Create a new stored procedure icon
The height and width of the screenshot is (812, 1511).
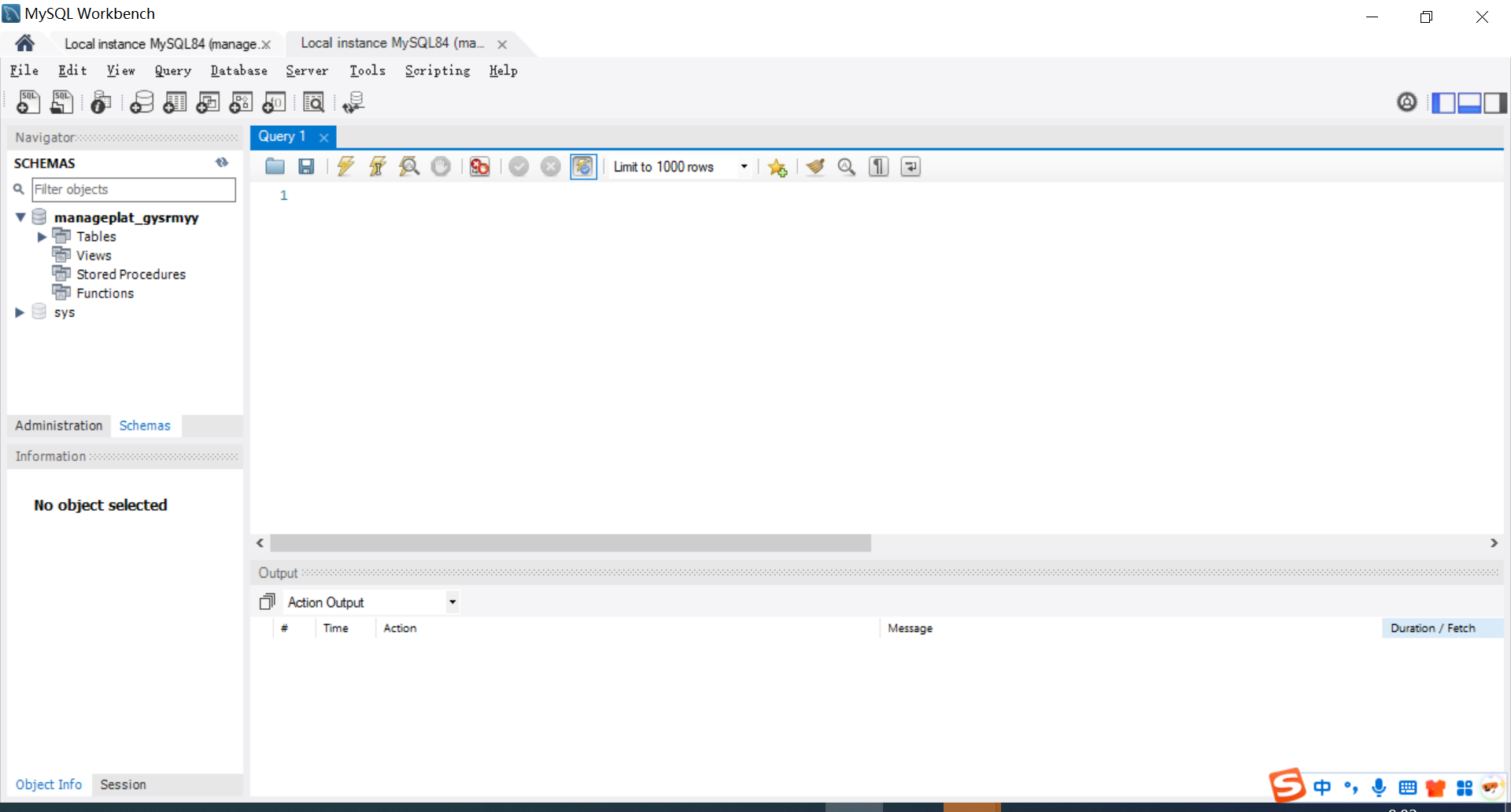(x=241, y=102)
